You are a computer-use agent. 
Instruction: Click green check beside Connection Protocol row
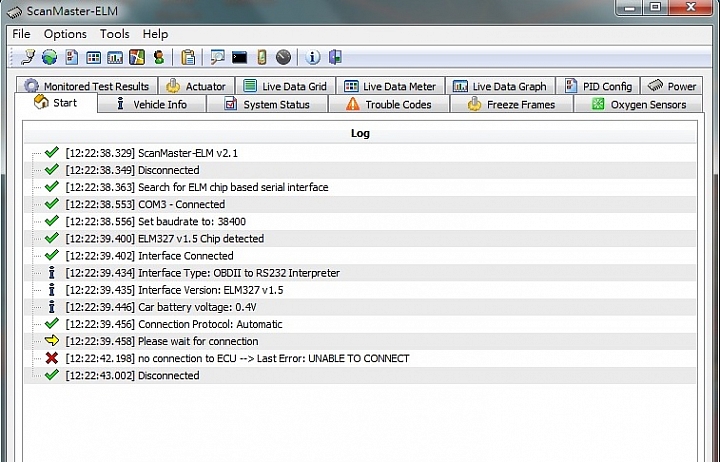tap(52, 323)
